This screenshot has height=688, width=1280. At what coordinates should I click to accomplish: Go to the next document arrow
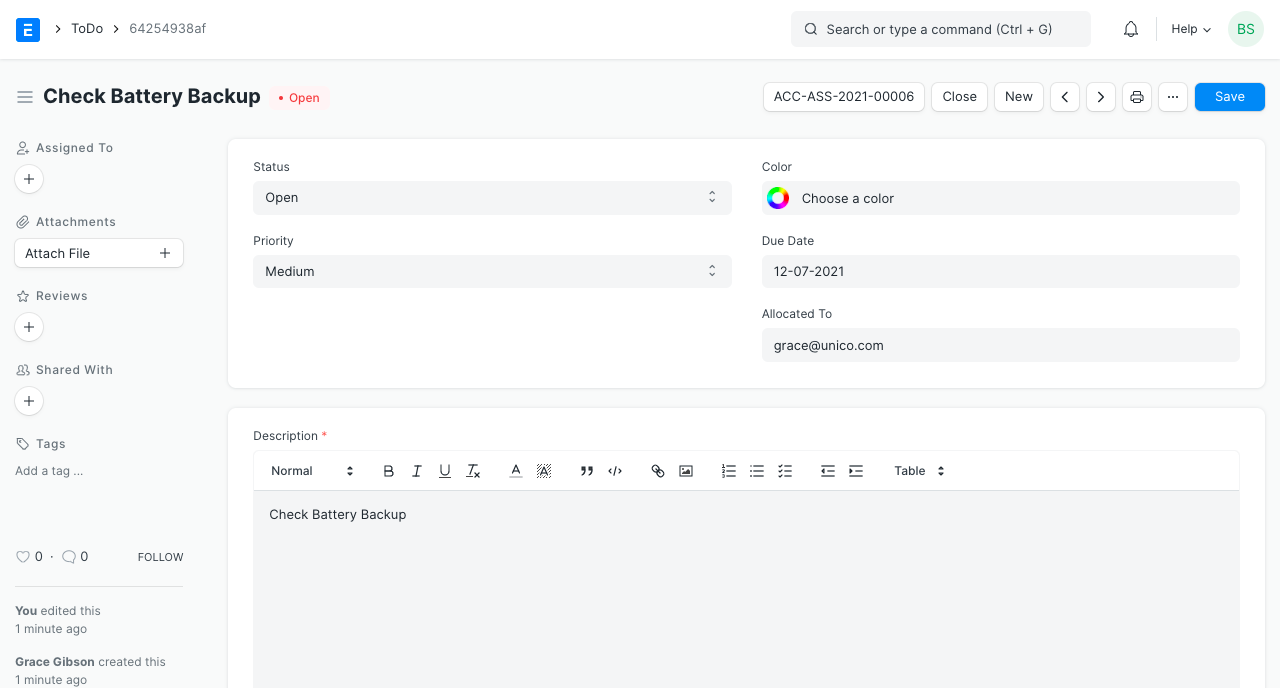pyautogui.click(x=1101, y=97)
